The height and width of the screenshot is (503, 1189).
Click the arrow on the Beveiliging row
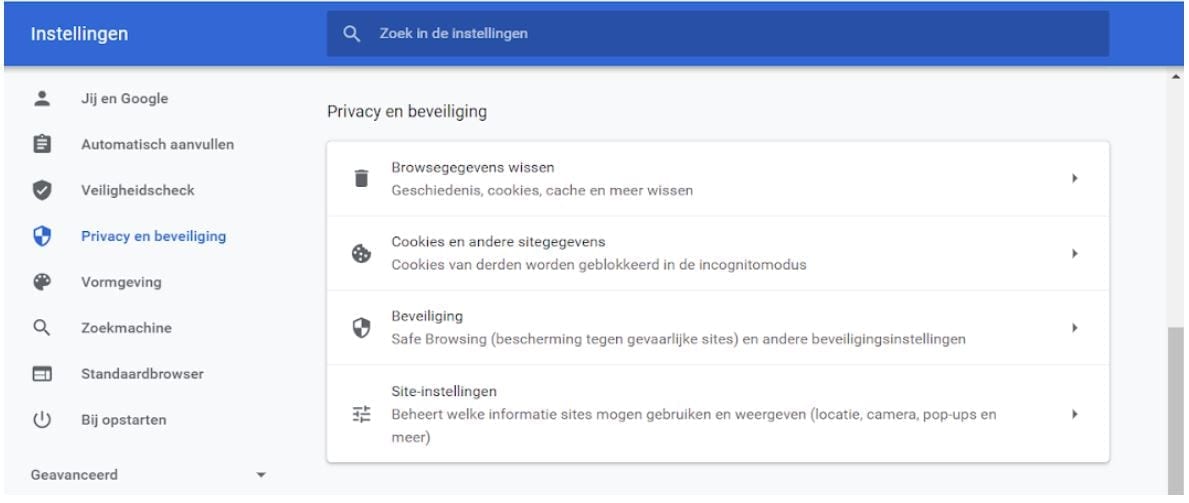(1074, 328)
